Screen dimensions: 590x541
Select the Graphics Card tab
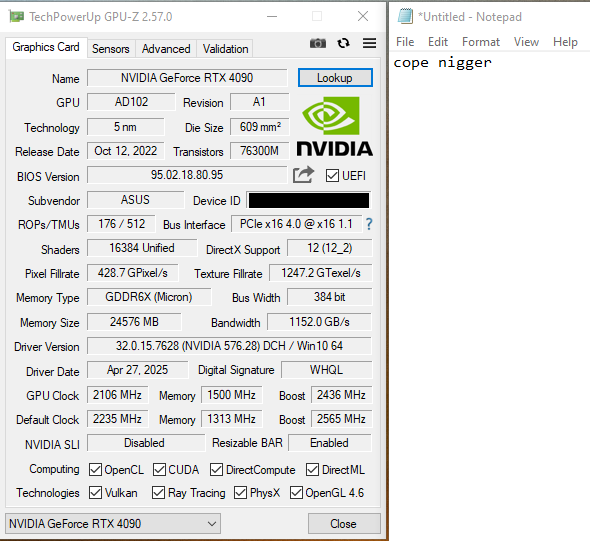[x=46, y=47]
